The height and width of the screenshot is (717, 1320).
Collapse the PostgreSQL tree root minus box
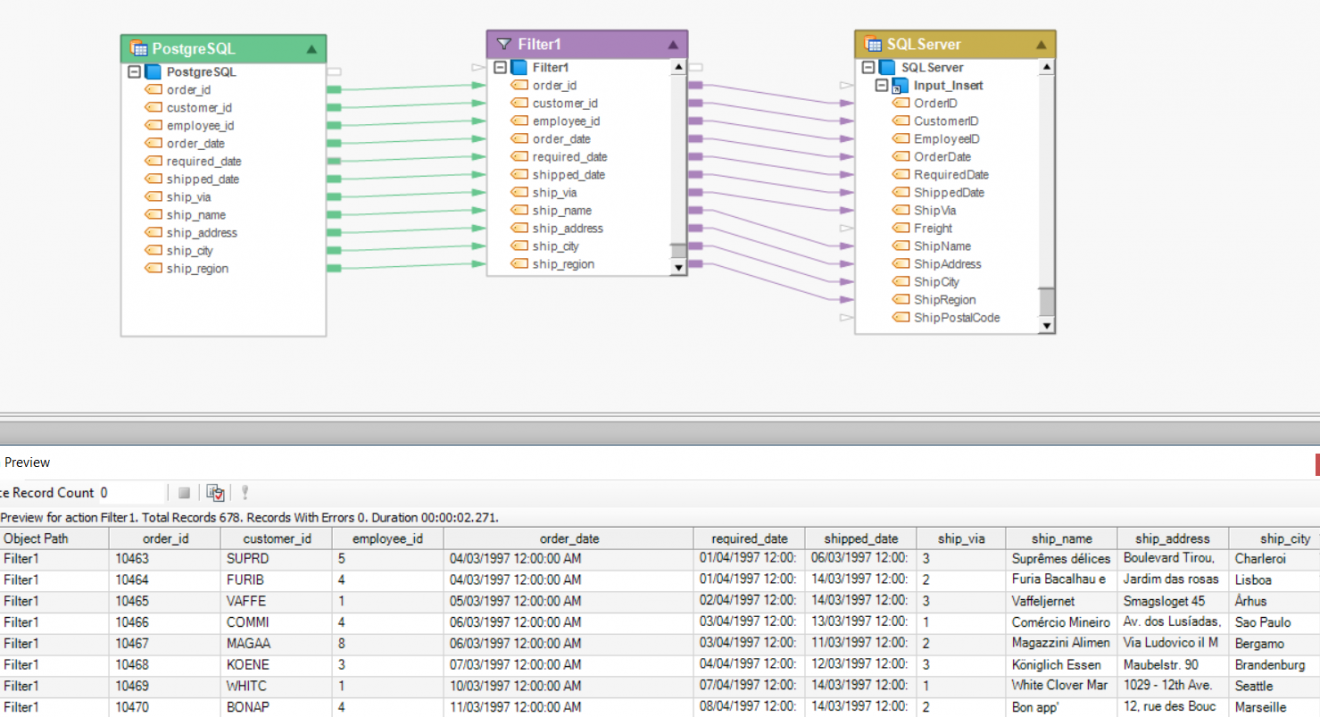pos(134,71)
